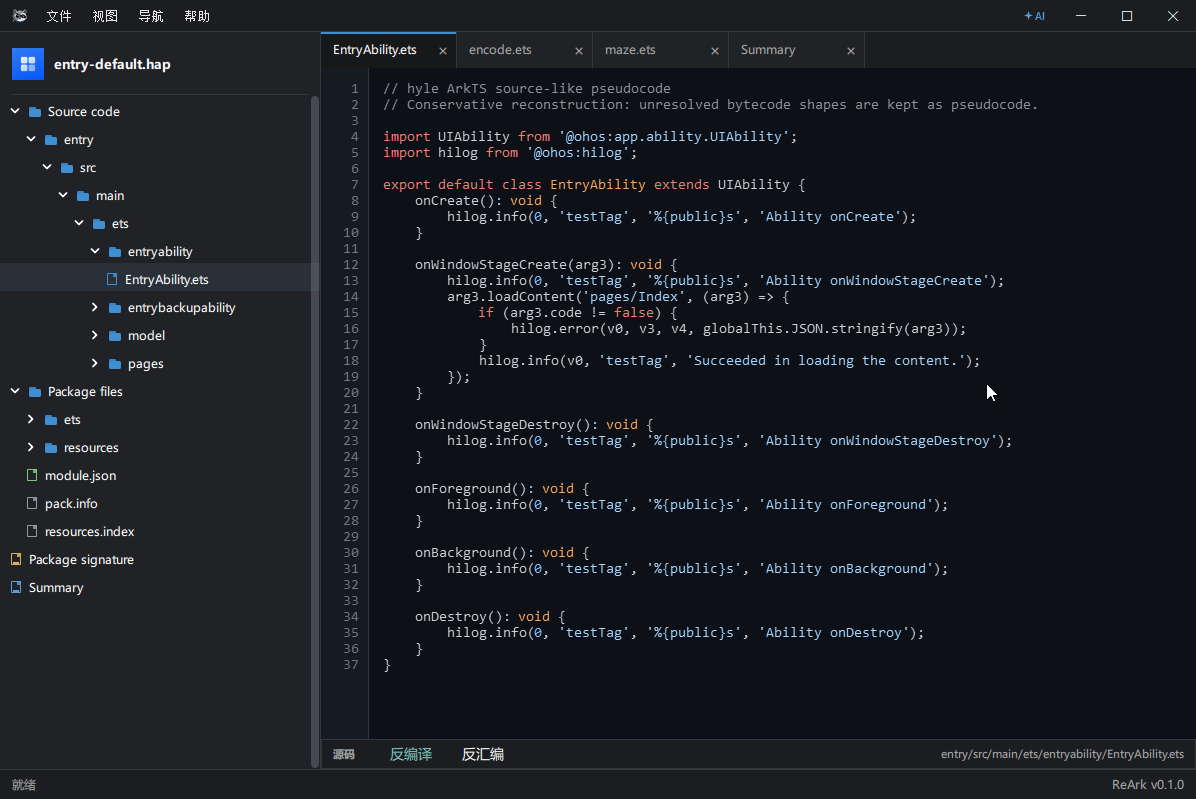Select the 反编译 decompile view
This screenshot has width=1196, height=799.
tap(411, 755)
